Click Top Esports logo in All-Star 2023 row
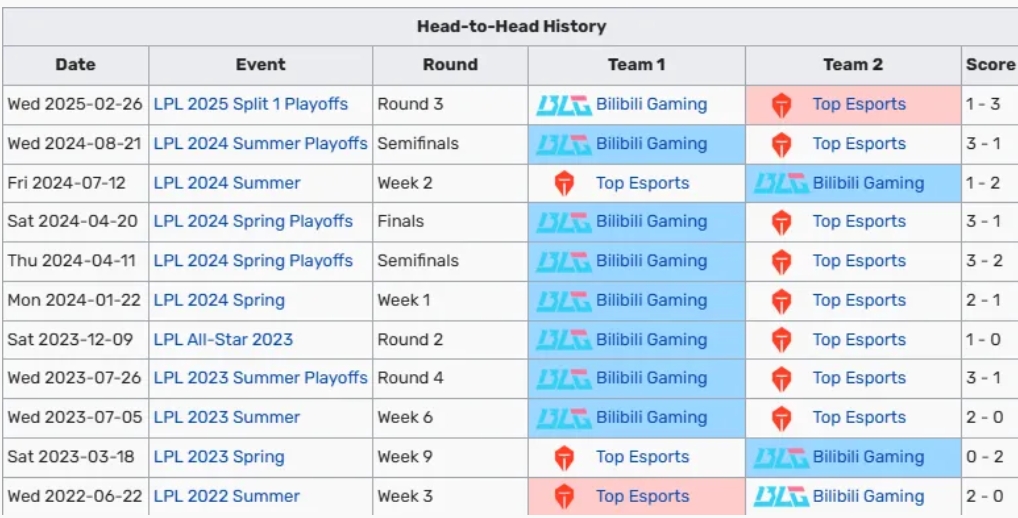The height and width of the screenshot is (518, 1018). tap(782, 340)
